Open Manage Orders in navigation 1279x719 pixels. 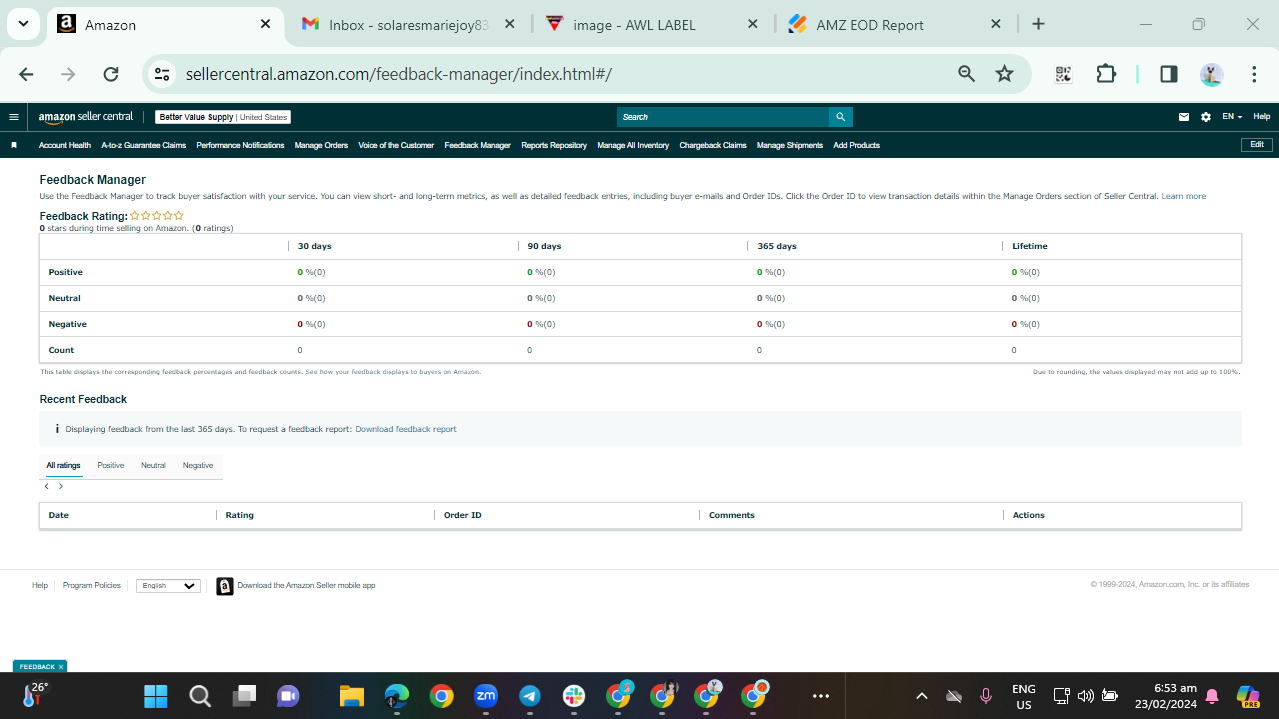point(321,145)
